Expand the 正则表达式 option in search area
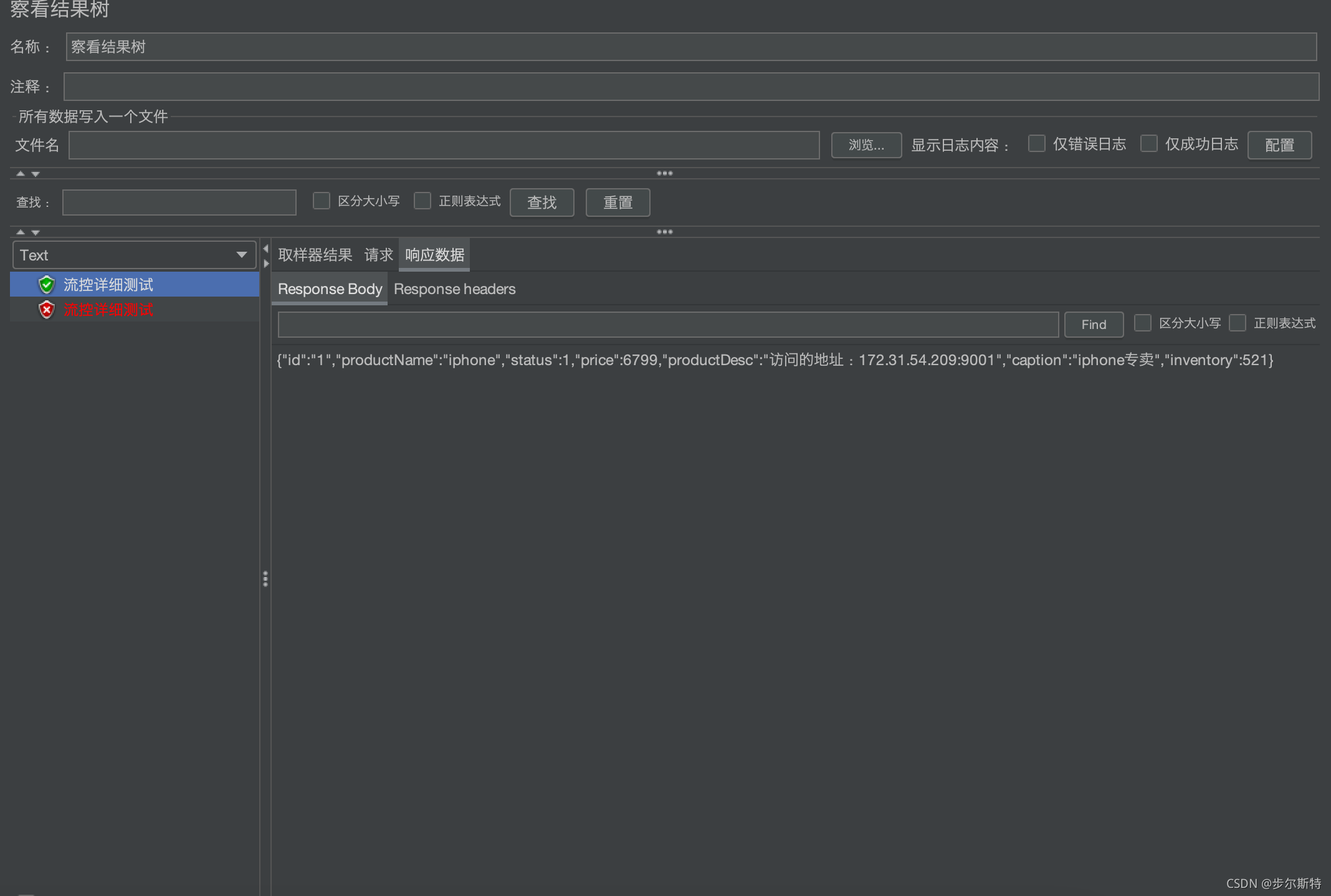This screenshot has height=896, width=1331. click(423, 202)
